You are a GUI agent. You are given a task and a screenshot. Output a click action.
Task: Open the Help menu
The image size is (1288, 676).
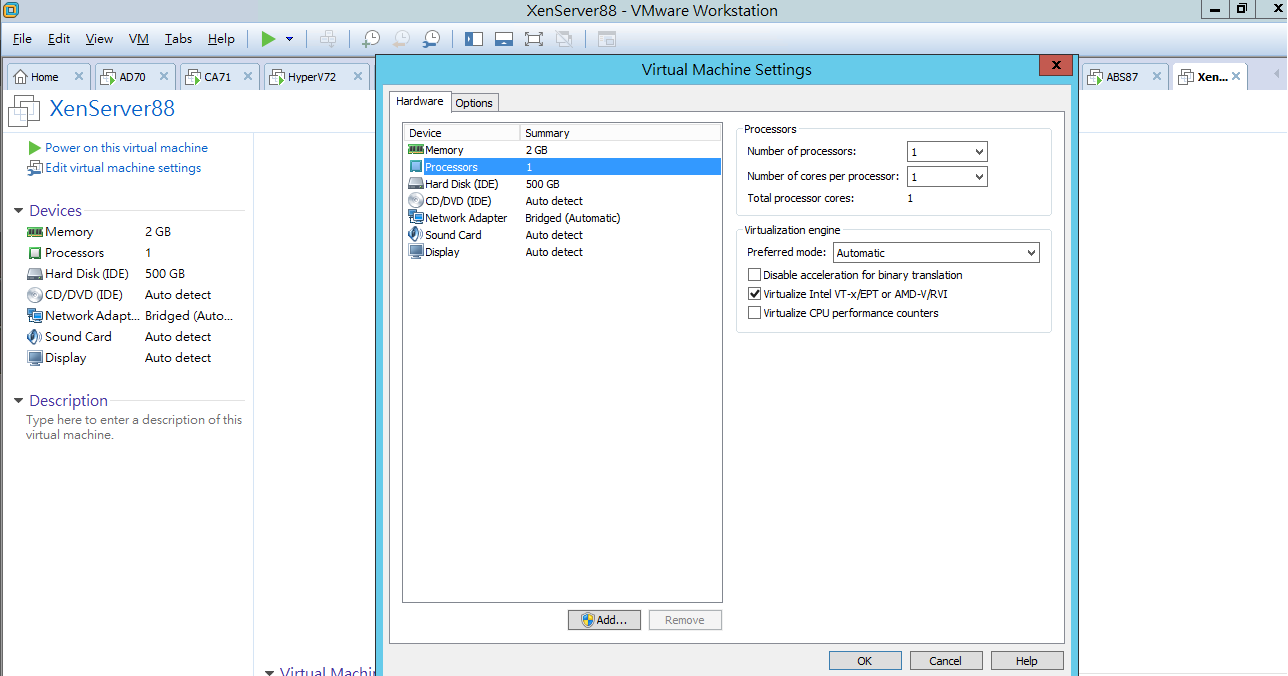coord(221,39)
